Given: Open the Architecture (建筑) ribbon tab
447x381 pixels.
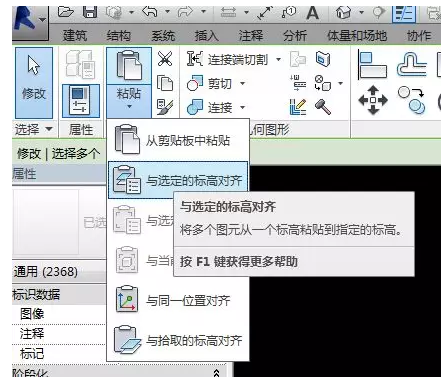Looking at the screenshot, I should pos(75,35).
